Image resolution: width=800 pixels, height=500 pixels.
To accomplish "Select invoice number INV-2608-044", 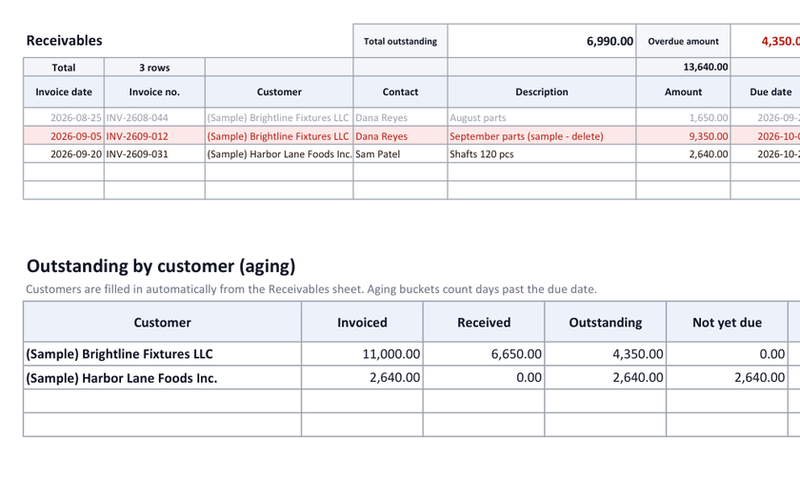I will pyautogui.click(x=155, y=117).
